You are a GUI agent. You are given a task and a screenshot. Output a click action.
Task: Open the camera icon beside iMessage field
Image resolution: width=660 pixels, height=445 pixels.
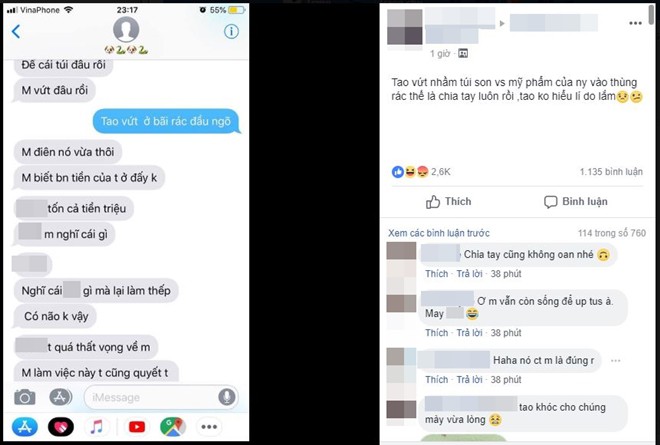click(25, 397)
